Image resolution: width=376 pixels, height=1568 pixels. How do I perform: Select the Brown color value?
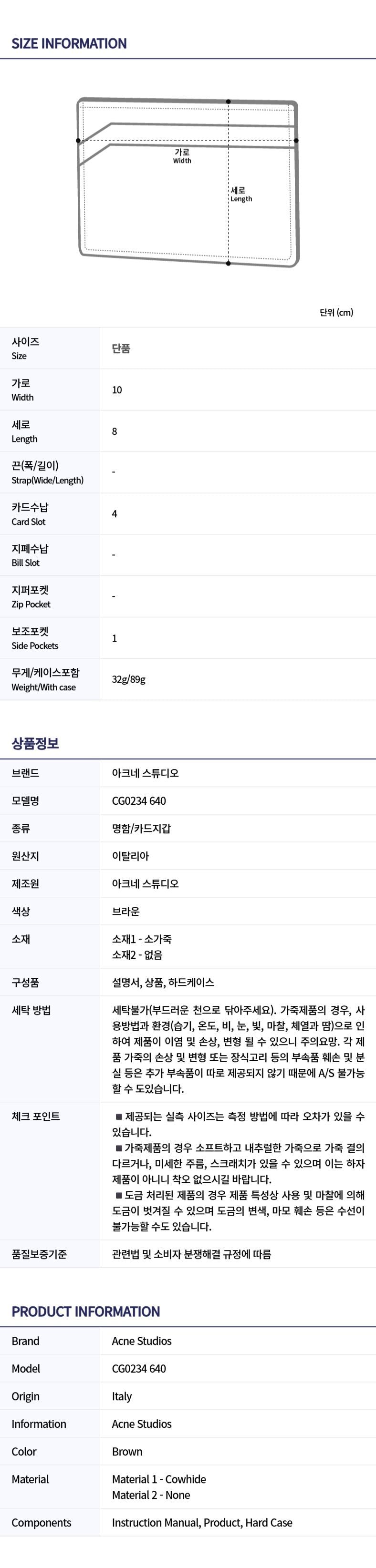pyautogui.click(x=127, y=1452)
